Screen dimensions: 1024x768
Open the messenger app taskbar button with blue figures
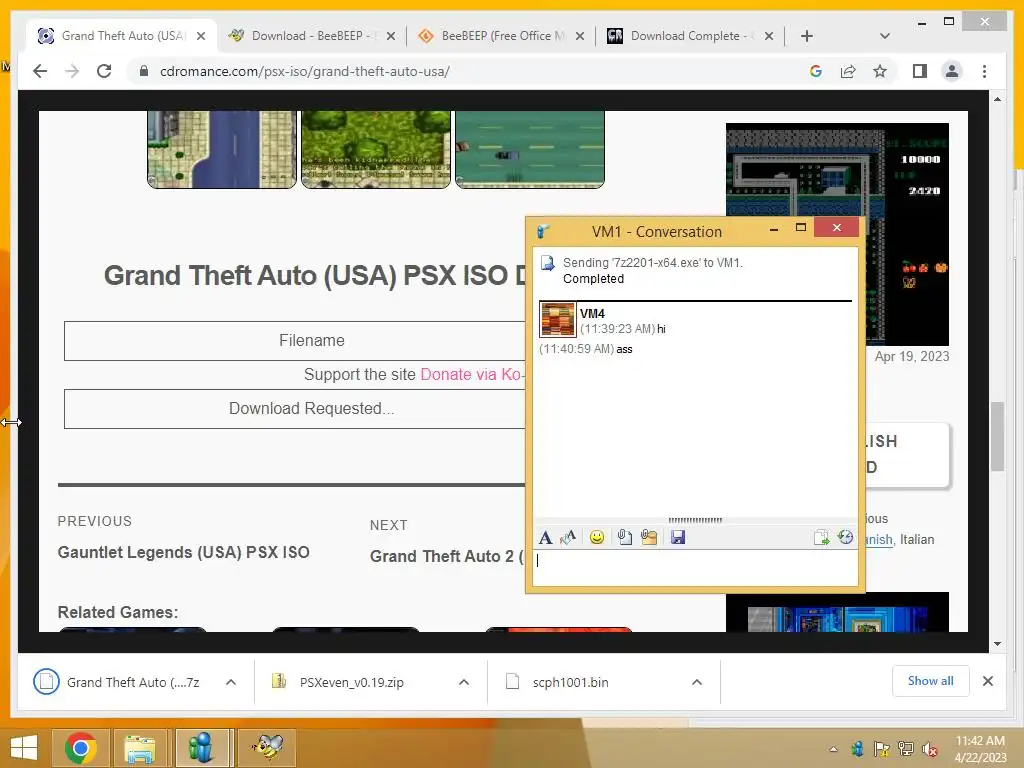[201, 748]
